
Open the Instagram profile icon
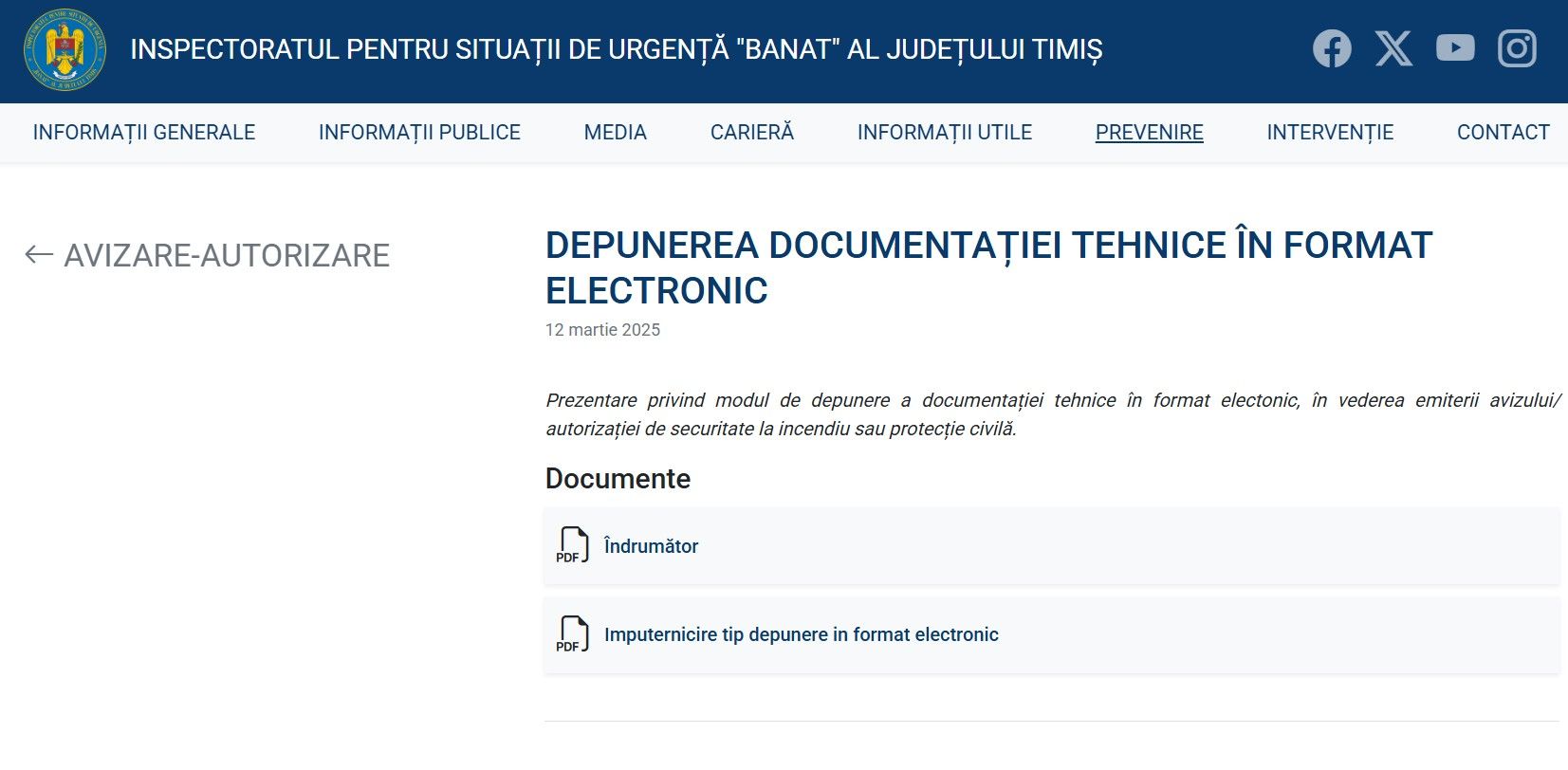click(x=1517, y=48)
